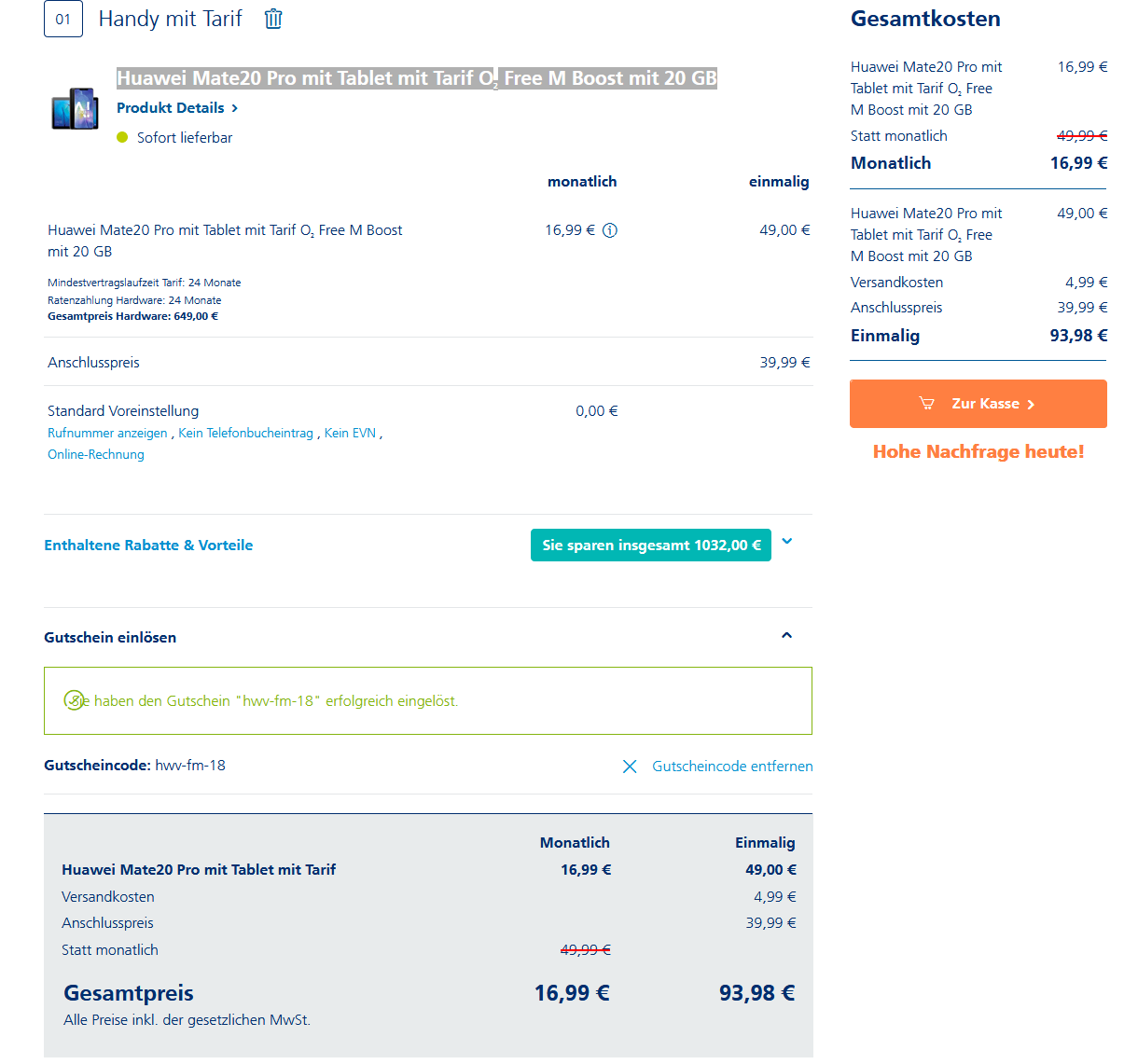Click the green checkmark success icon
The width and height of the screenshot is (1138, 1064).
coord(74,700)
